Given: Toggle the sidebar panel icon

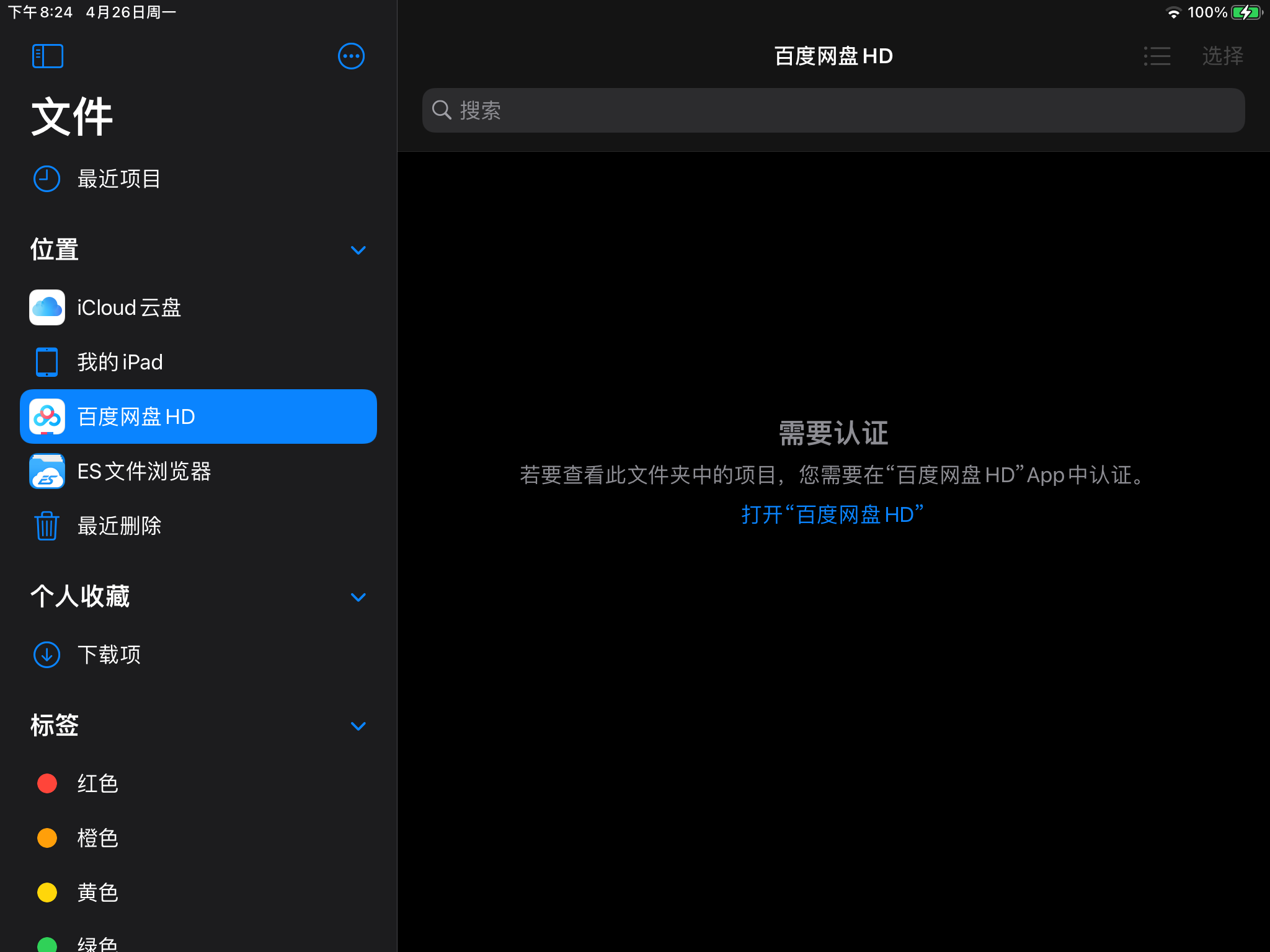Looking at the screenshot, I should pos(48,56).
